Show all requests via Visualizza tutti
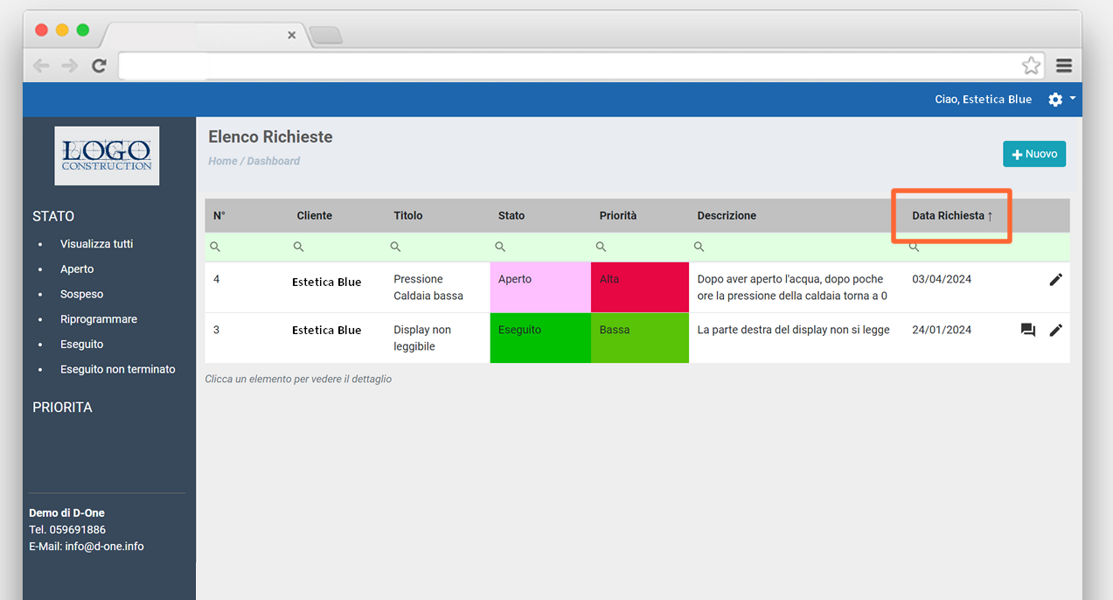Viewport: 1113px width, 600px height. coord(96,244)
